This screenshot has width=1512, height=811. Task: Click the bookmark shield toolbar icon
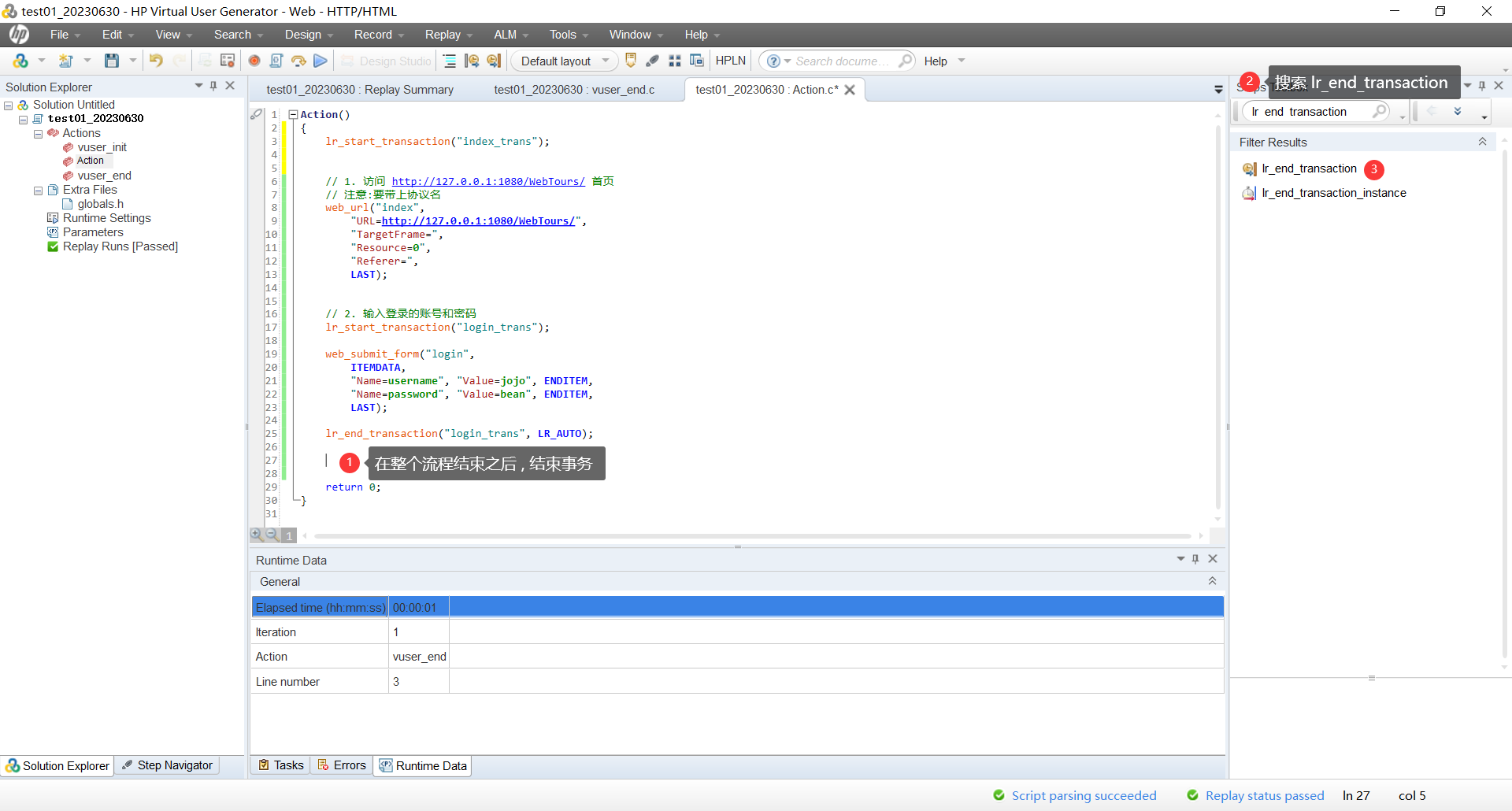(631, 61)
